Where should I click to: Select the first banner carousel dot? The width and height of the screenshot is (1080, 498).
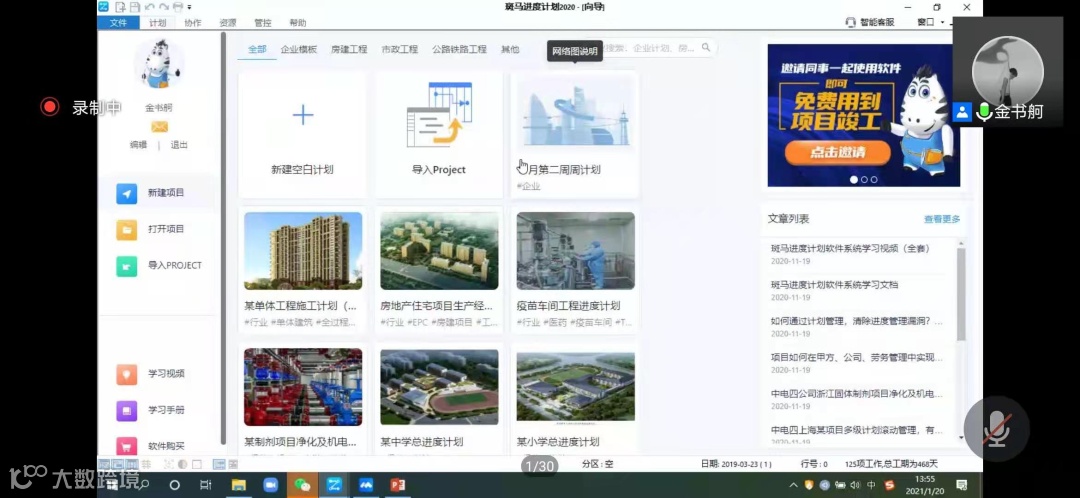[x=854, y=180]
